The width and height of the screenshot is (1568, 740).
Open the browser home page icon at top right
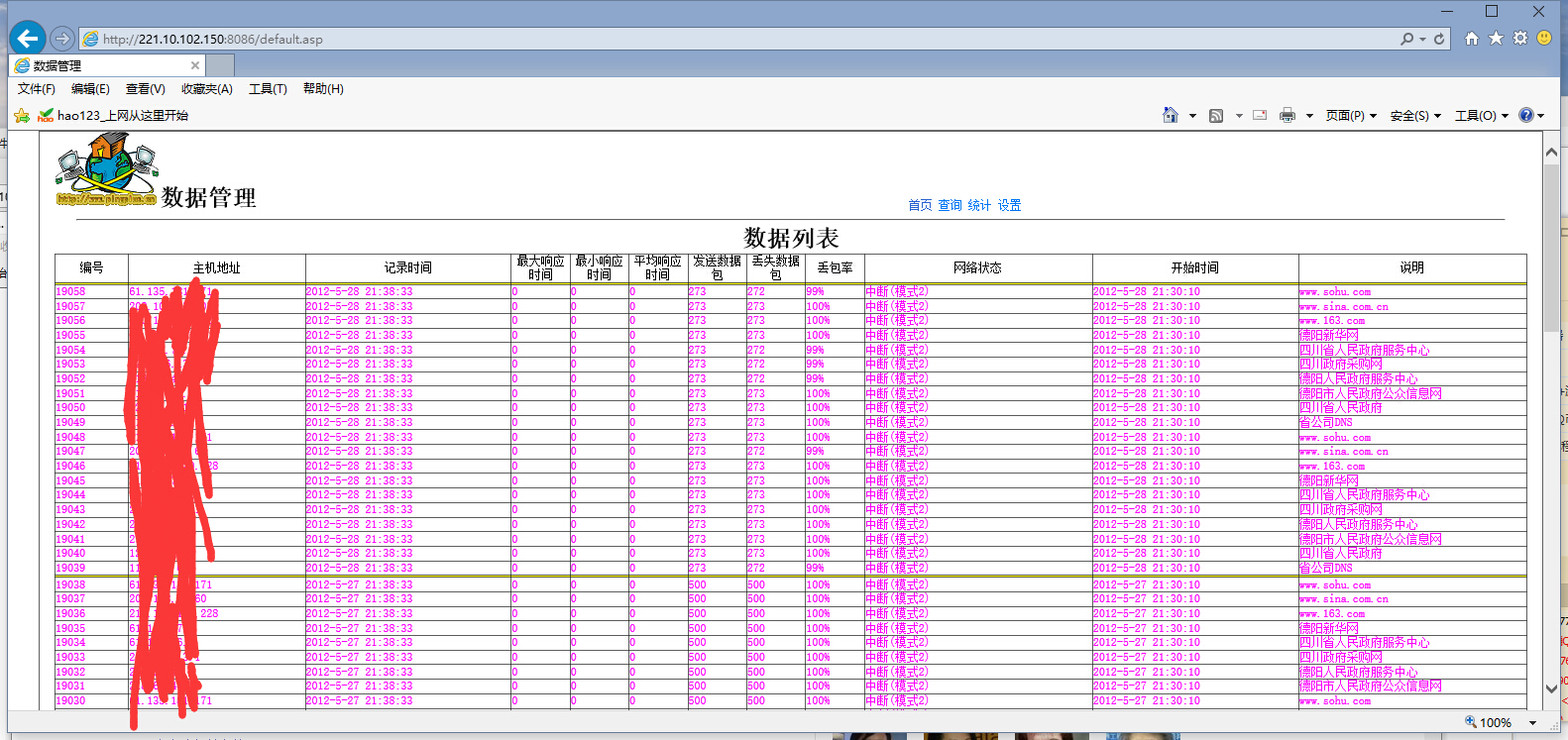pos(1472,38)
